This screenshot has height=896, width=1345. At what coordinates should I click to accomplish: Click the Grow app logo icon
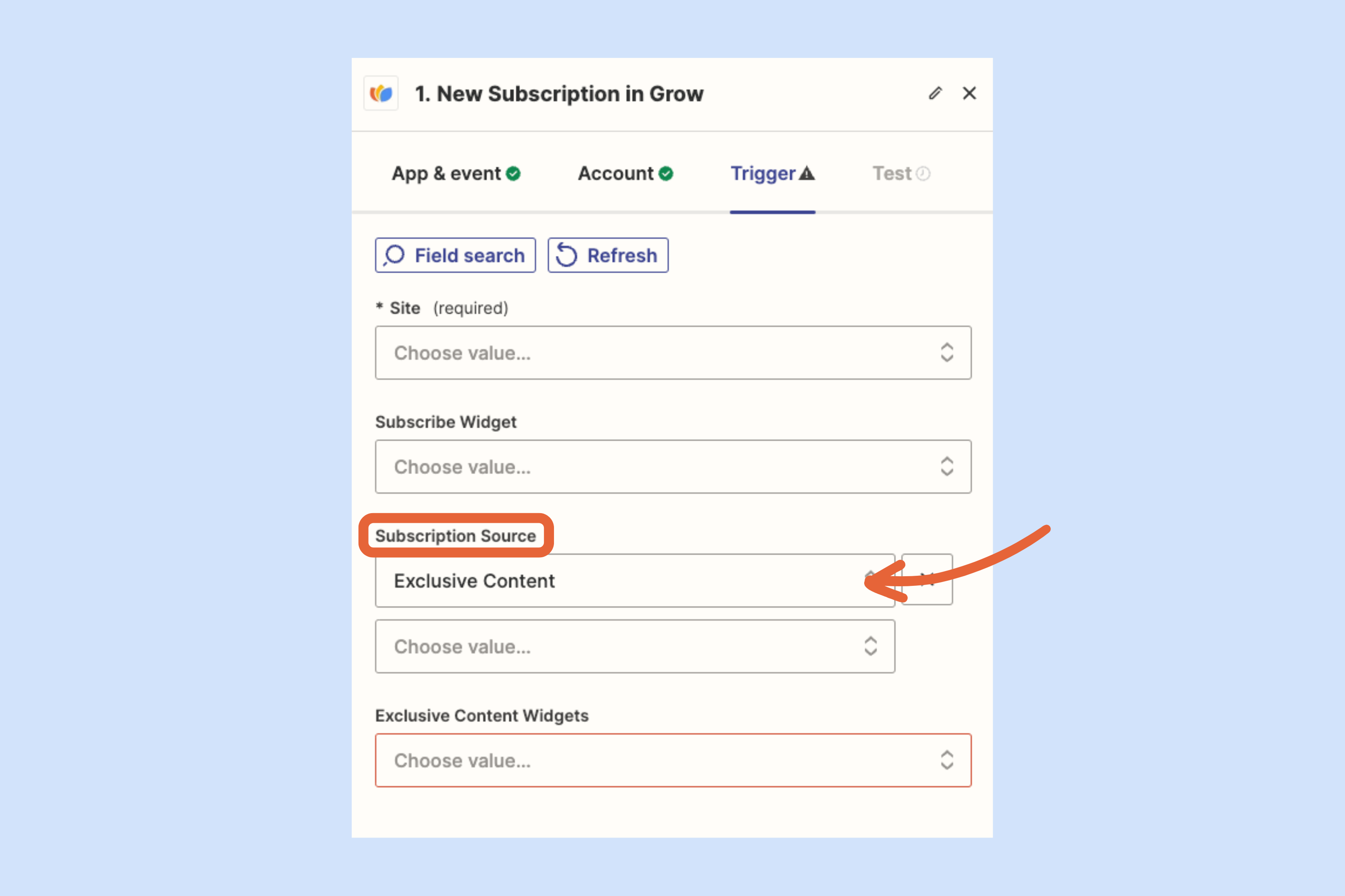pos(381,93)
